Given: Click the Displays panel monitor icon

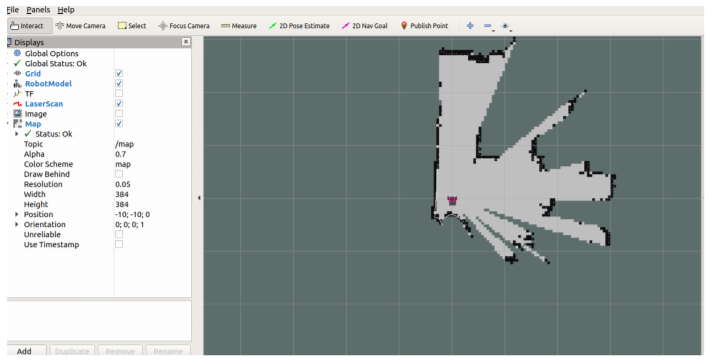Looking at the screenshot, I should pos(9,42).
